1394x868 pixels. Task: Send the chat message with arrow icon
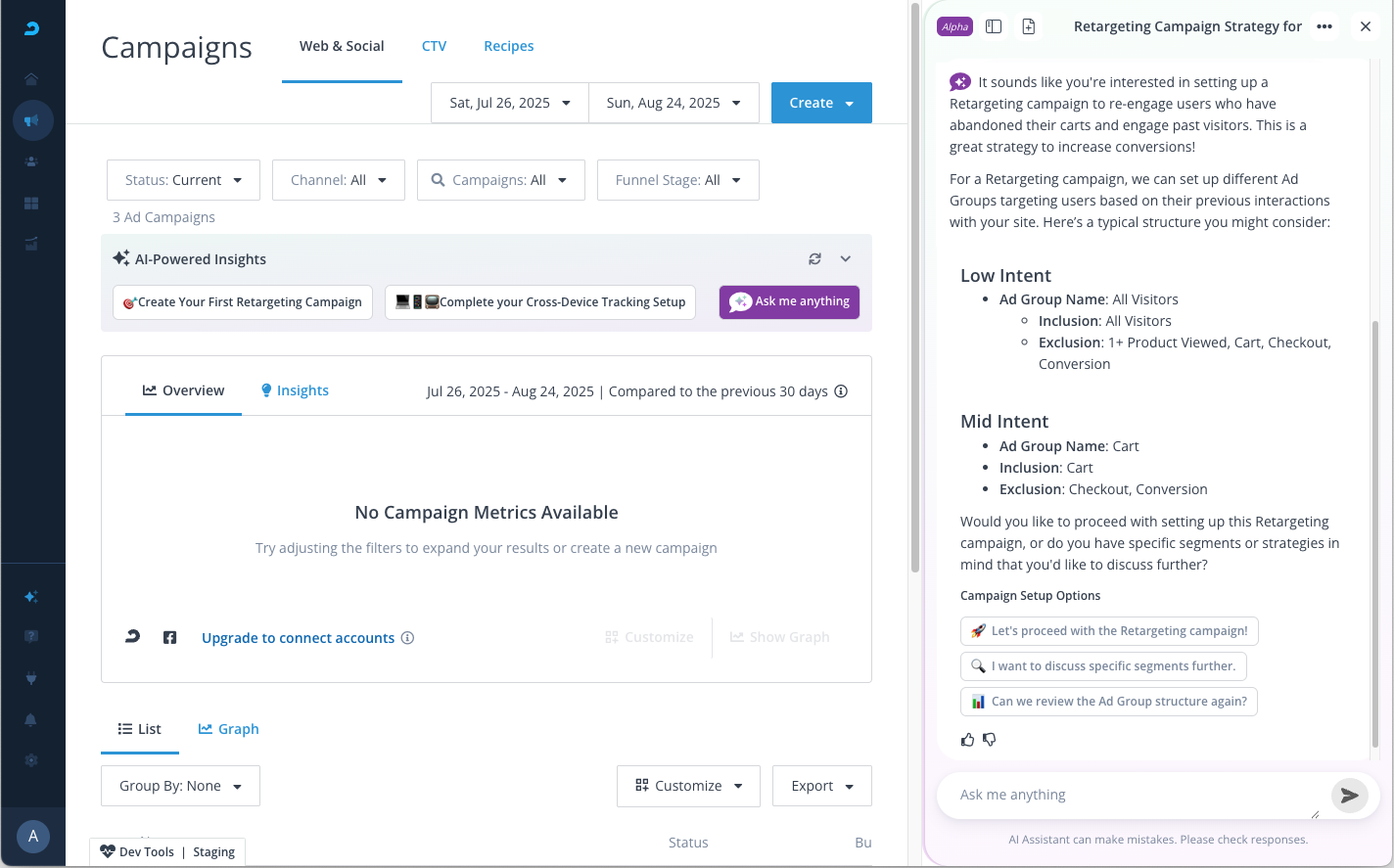pos(1349,796)
